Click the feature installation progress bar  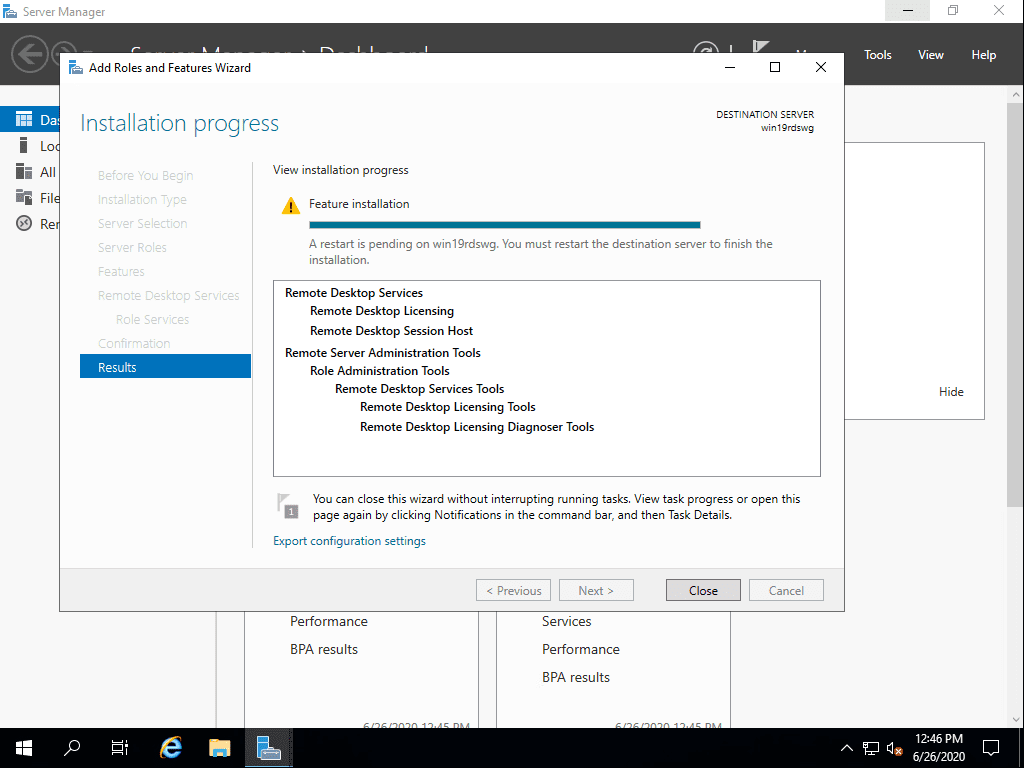(504, 225)
